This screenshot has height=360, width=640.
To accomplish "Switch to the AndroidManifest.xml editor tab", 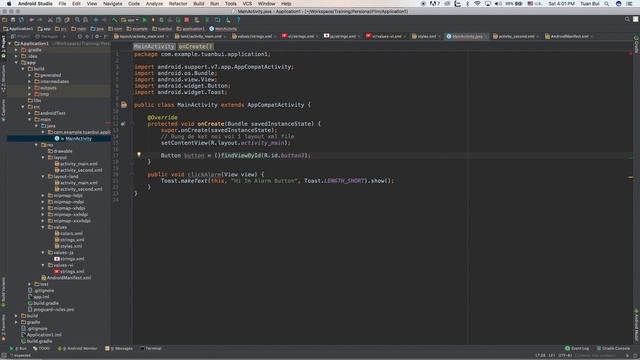I will (x=569, y=36).
